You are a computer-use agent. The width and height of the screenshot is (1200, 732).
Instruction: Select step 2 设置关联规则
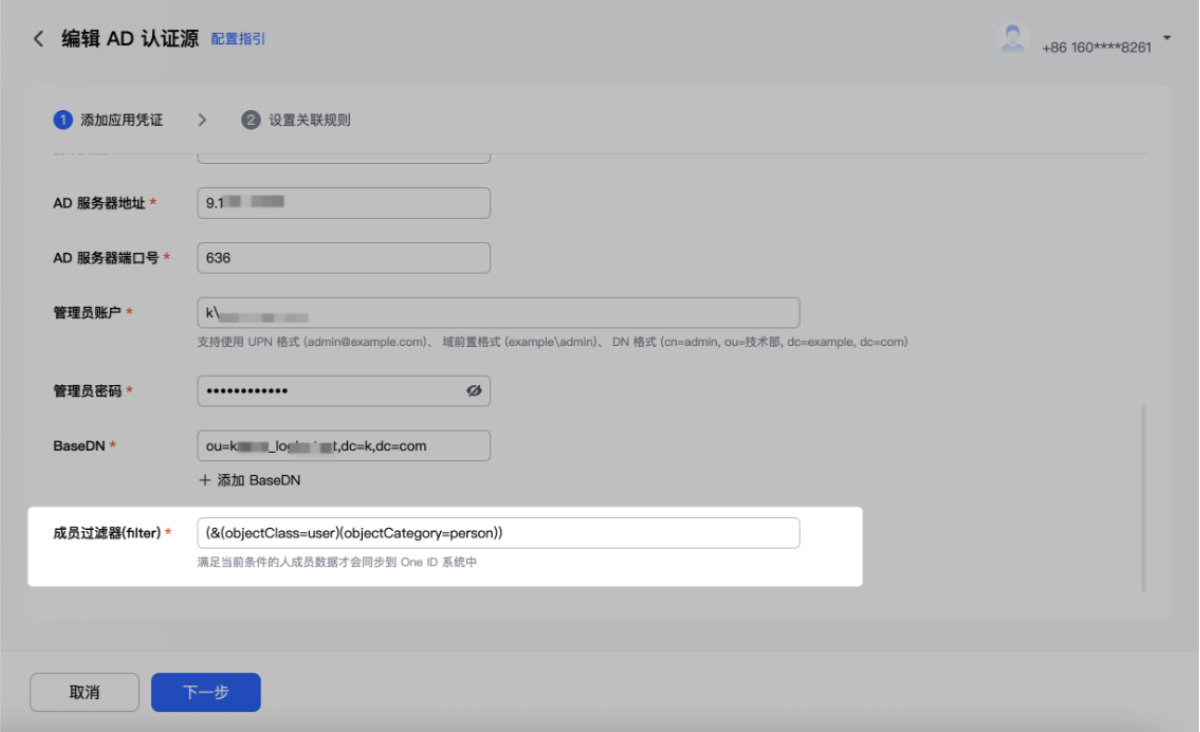click(x=296, y=120)
